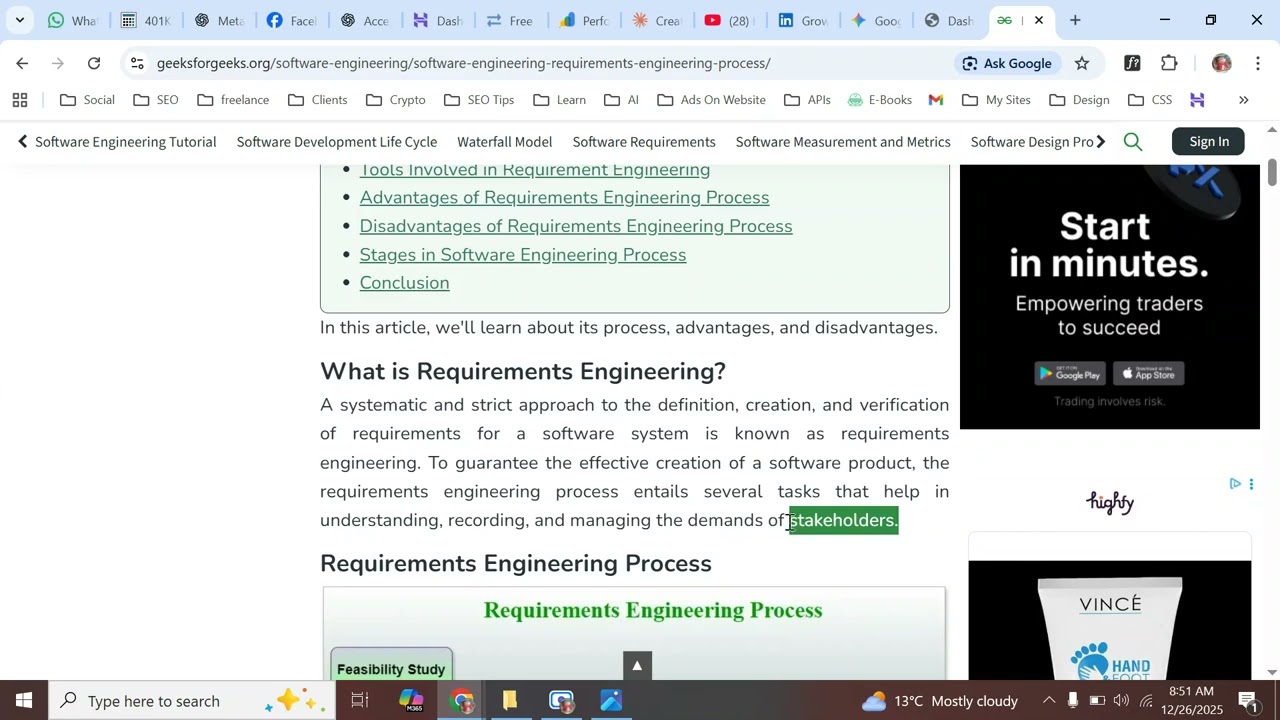Open the SEO Tips bookmarks folder
The width and height of the screenshot is (1280, 720).
pyautogui.click(x=479, y=100)
